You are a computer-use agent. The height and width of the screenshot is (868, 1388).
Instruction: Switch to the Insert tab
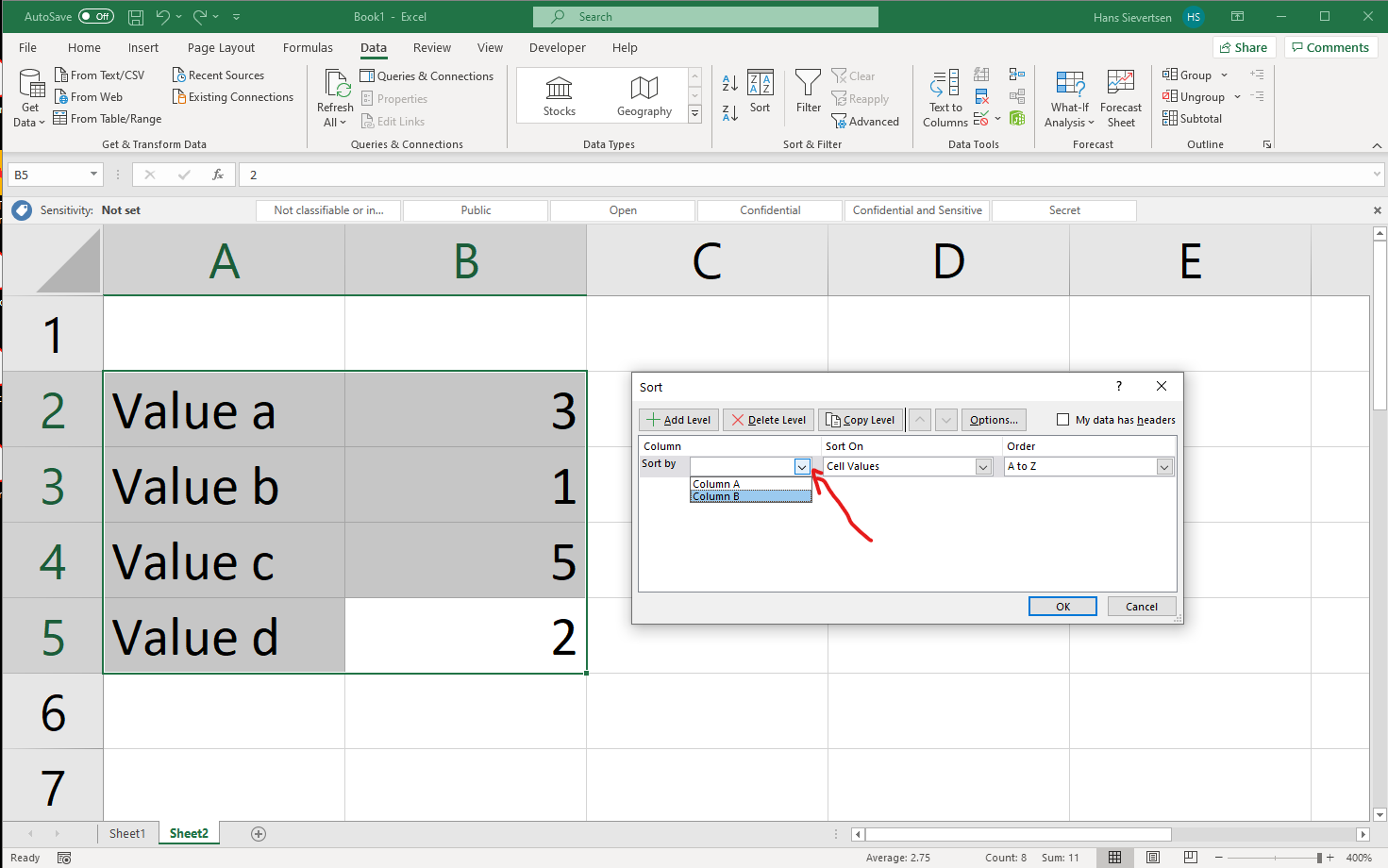click(143, 48)
